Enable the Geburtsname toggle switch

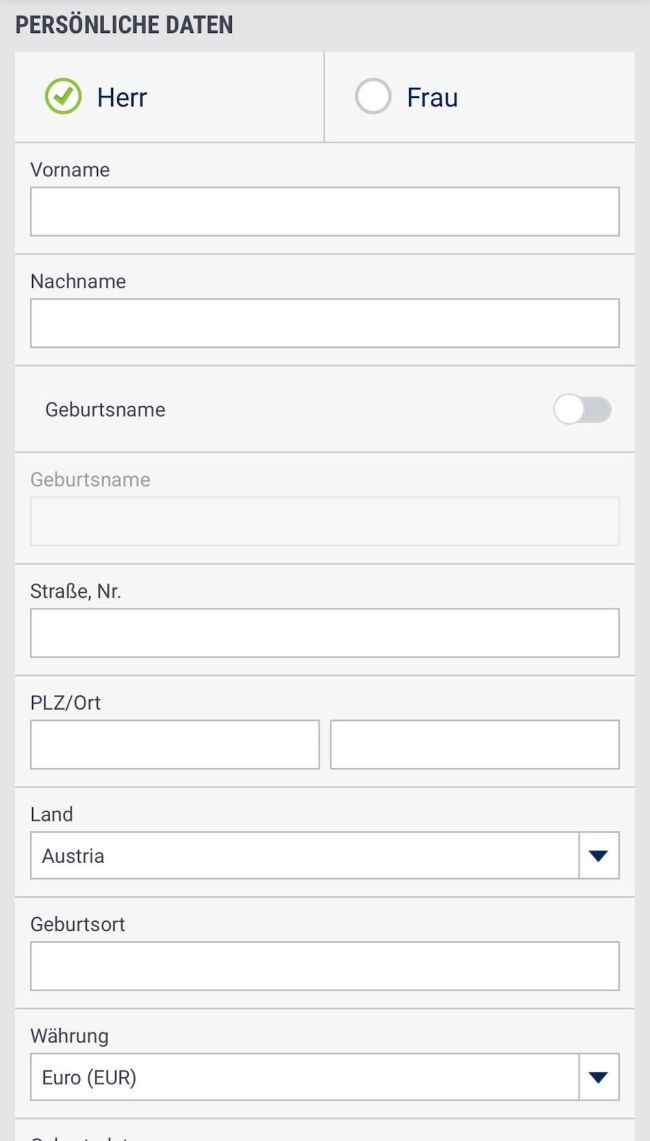tap(582, 410)
